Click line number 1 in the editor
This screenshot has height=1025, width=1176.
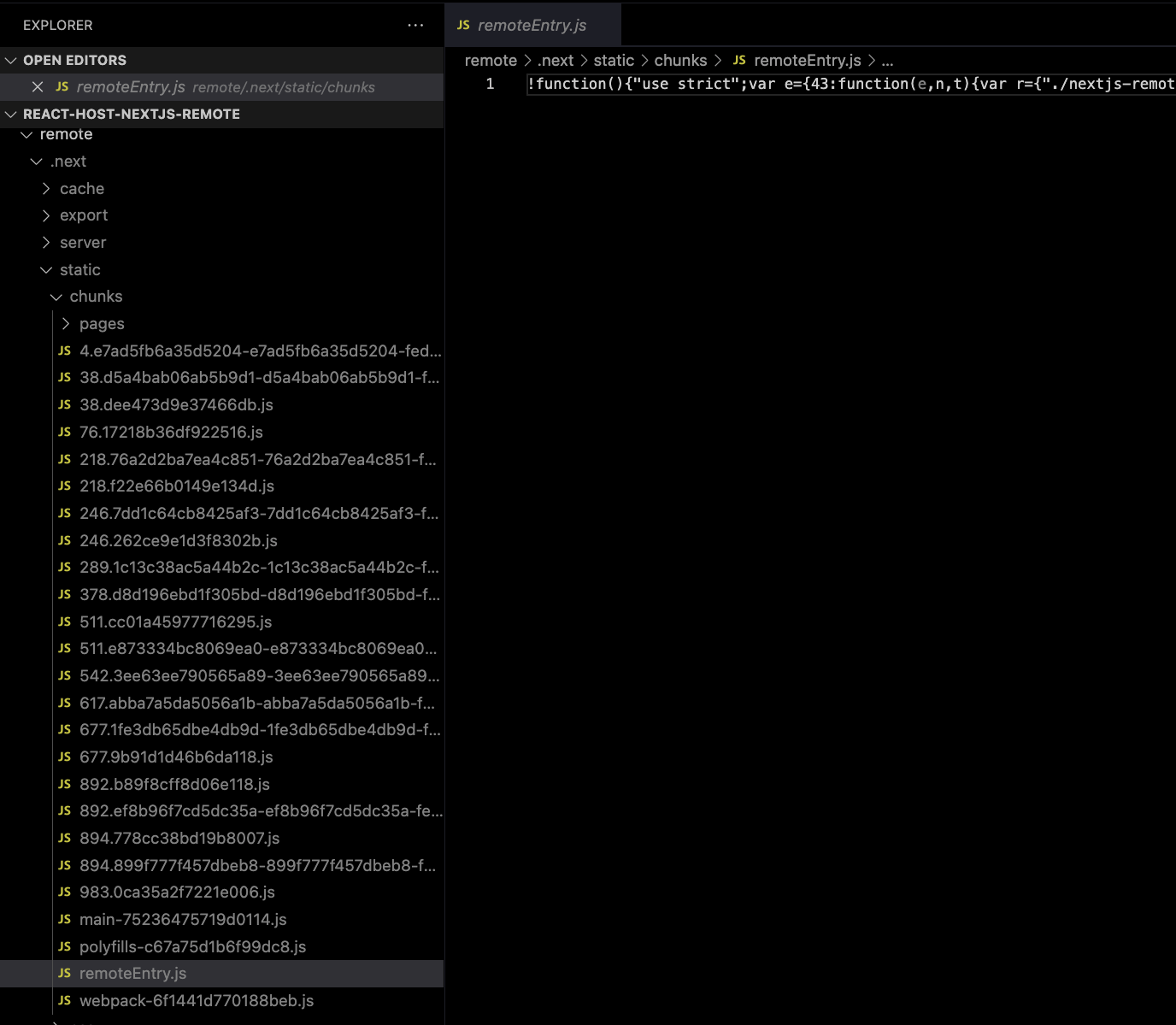(489, 83)
